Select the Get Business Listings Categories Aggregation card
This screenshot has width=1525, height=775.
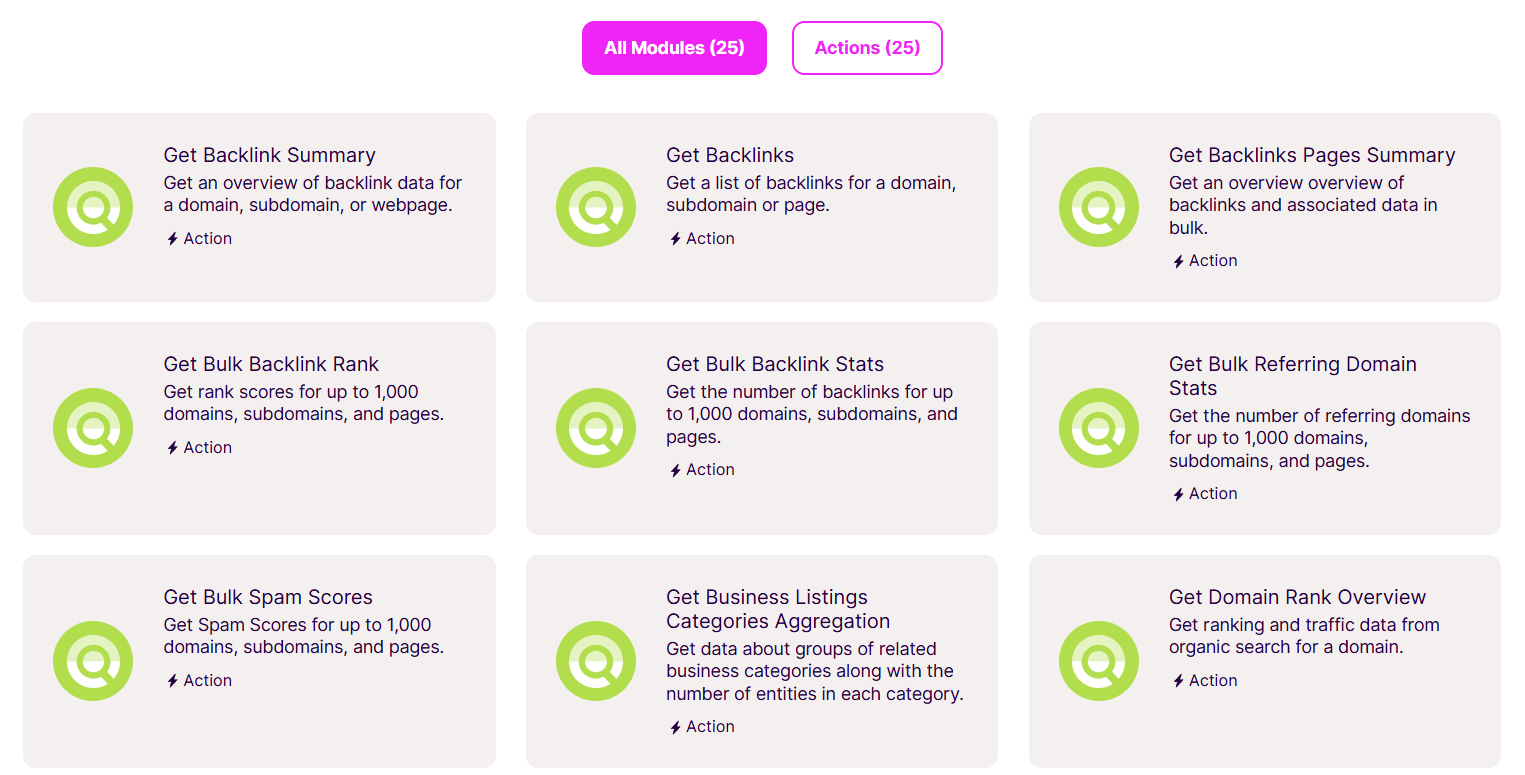(x=761, y=661)
